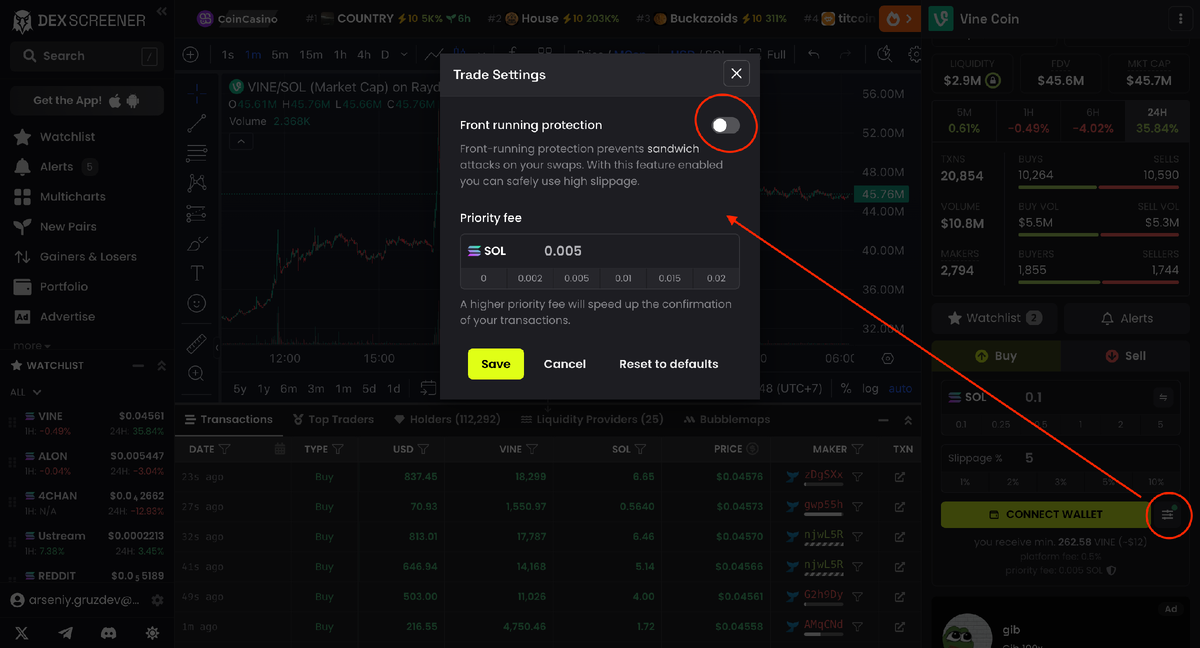Open the Watchlist star menu item
Screen dimensions: 1200x648
tap(67, 137)
